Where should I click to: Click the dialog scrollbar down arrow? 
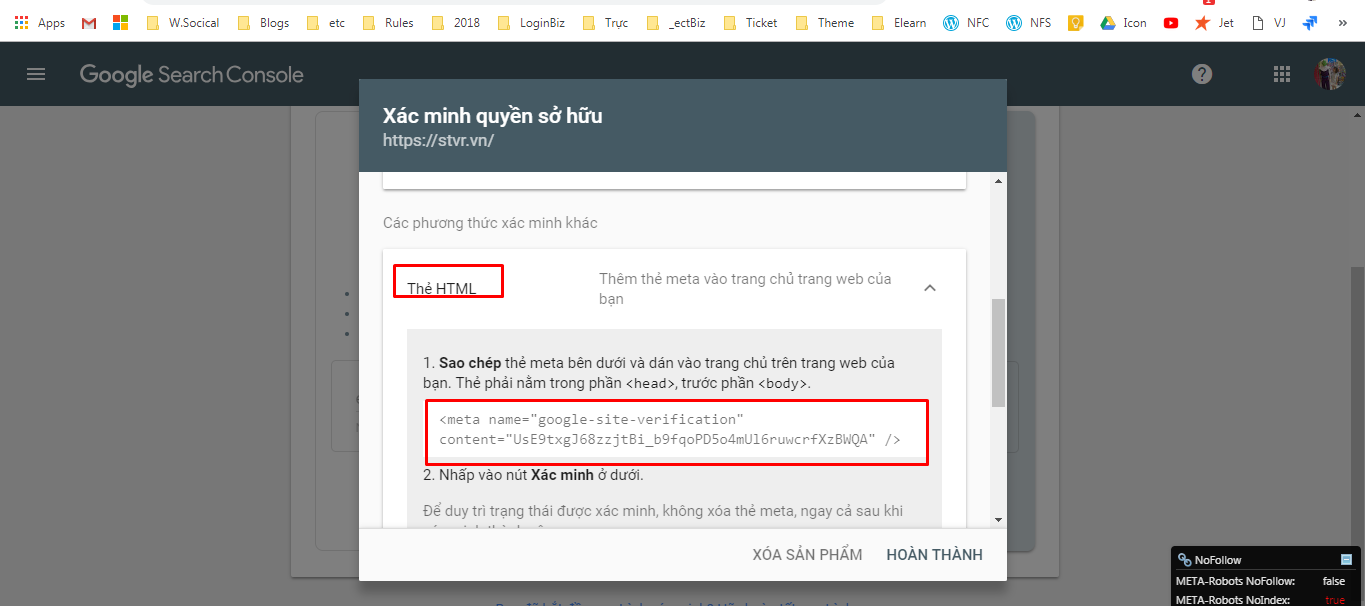point(998,519)
